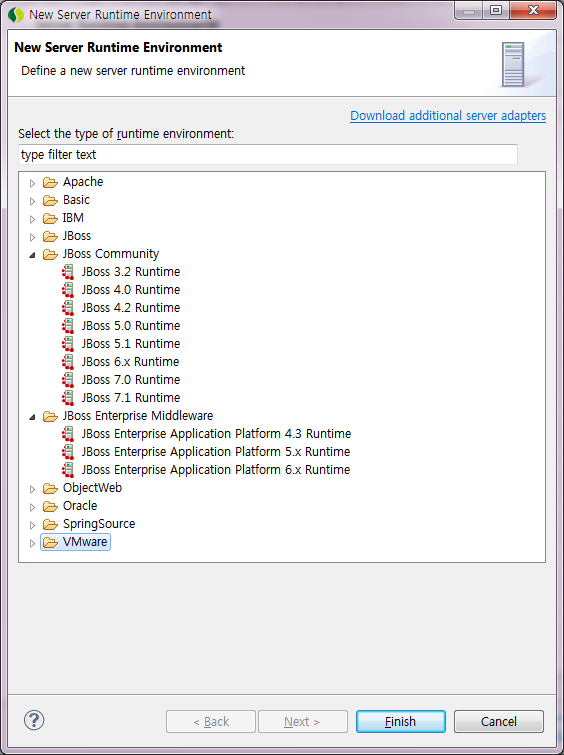
Task: Close the New Server Runtime Environment dialog
Action: (533, 10)
